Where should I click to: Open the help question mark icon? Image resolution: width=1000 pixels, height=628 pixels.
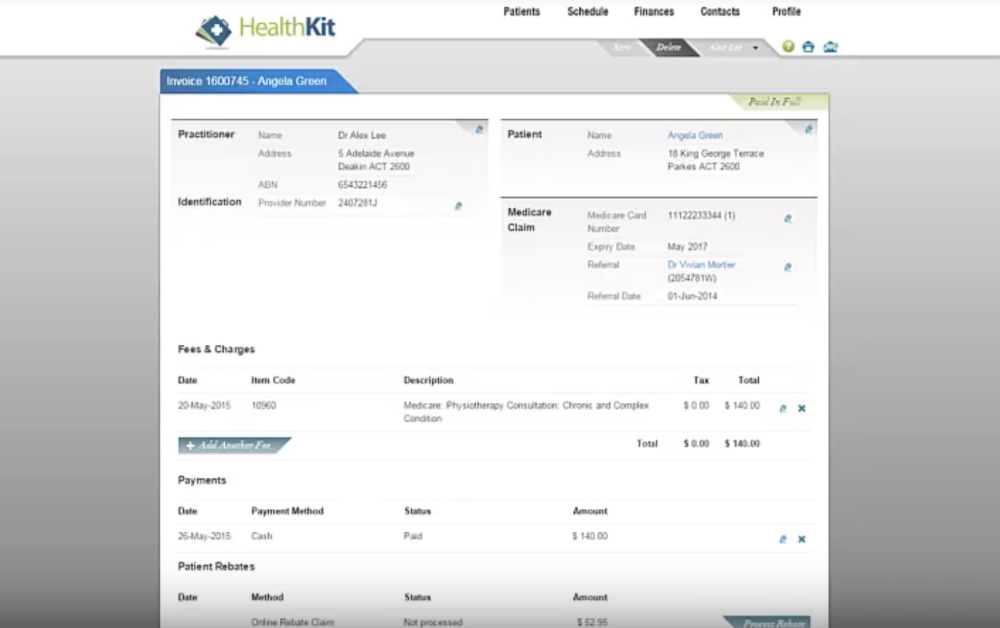[788, 47]
